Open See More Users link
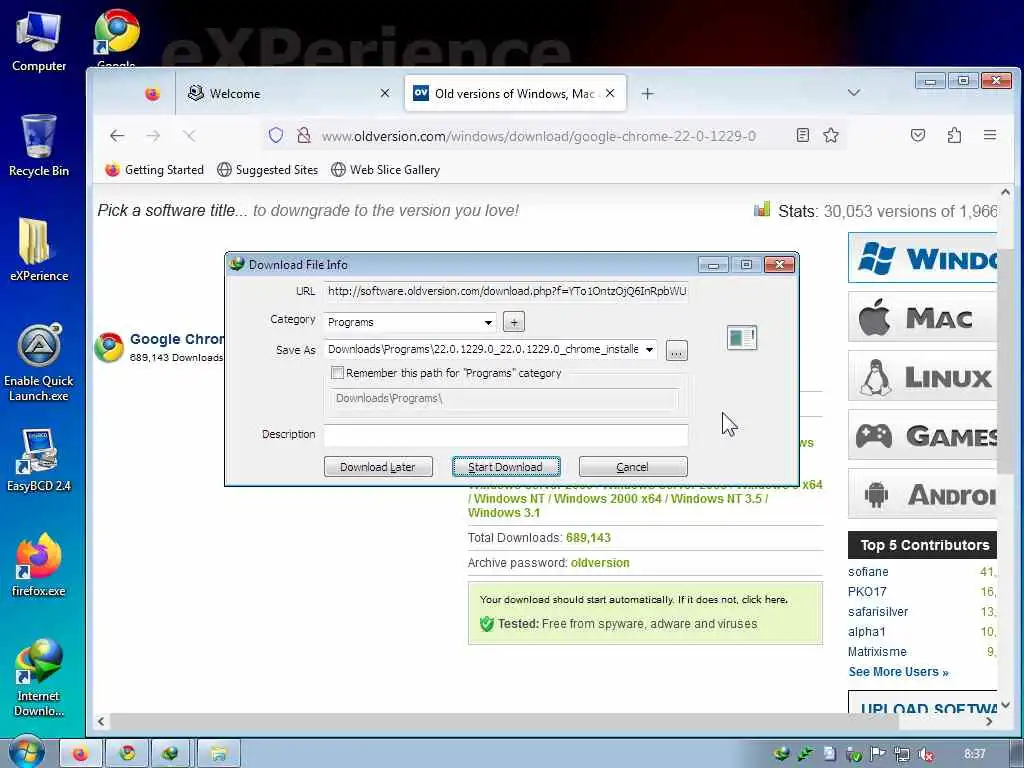The height and width of the screenshot is (768, 1024). pyautogui.click(x=898, y=671)
